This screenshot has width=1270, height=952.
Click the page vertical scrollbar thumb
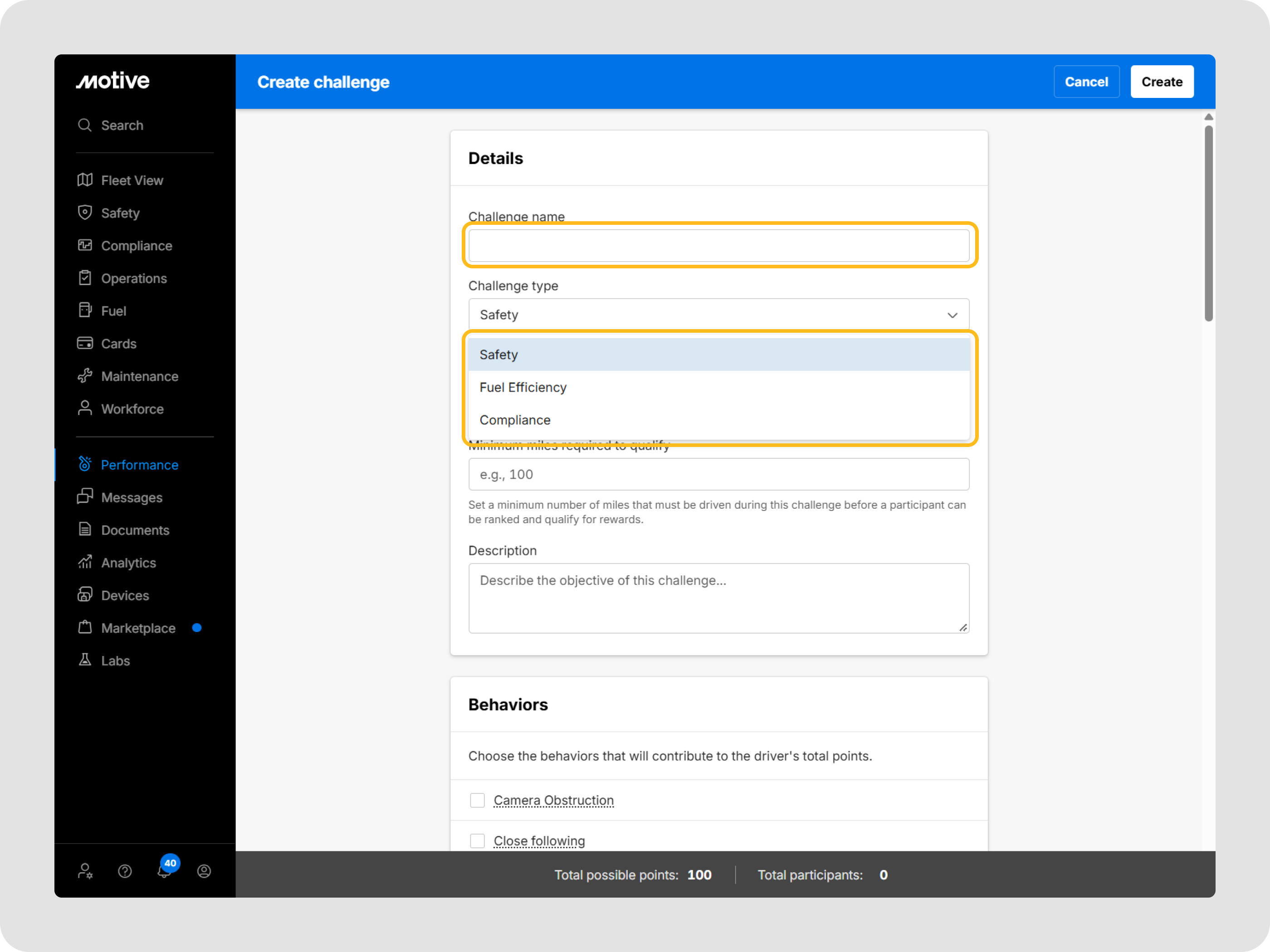[x=1208, y=224]
